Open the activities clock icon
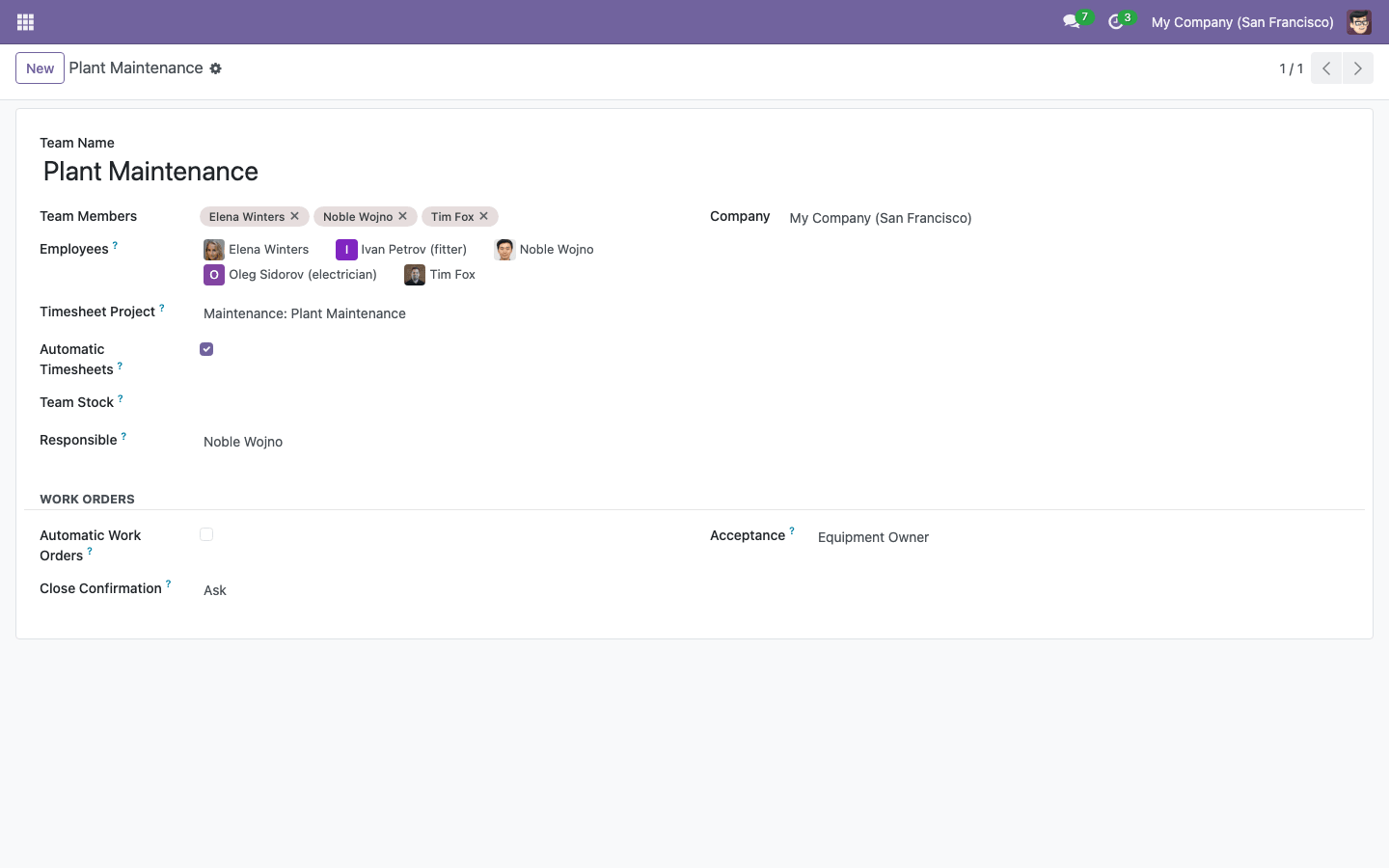The image size is (1389, 868). click(x=1116, y=21)
